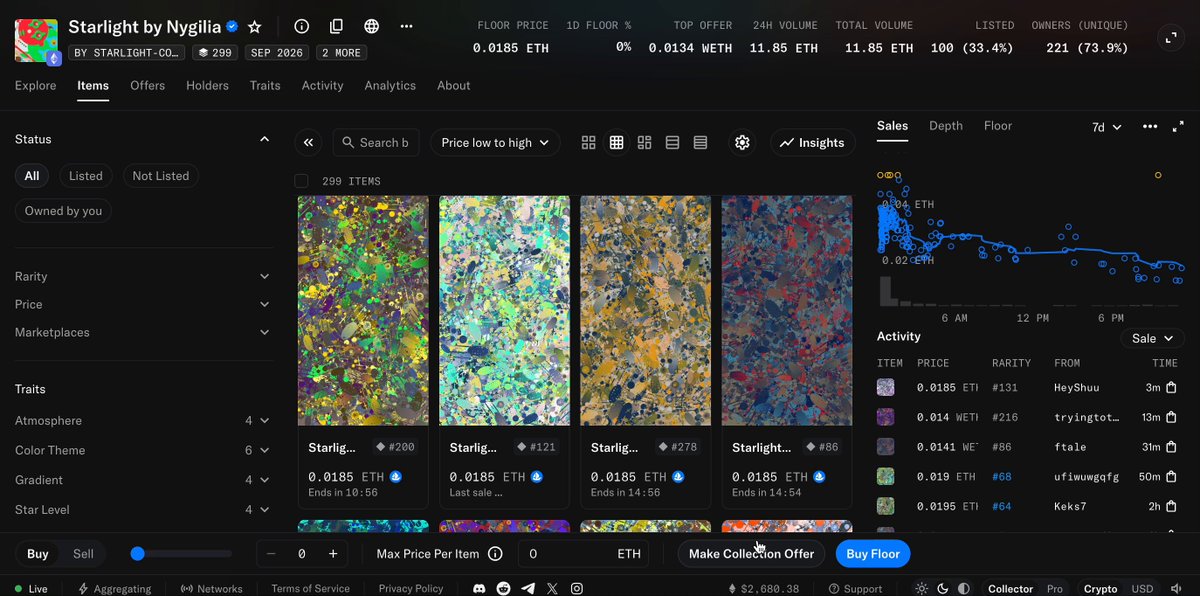
Task: Click the Make Collection Offer button
Action: [752, 554]
